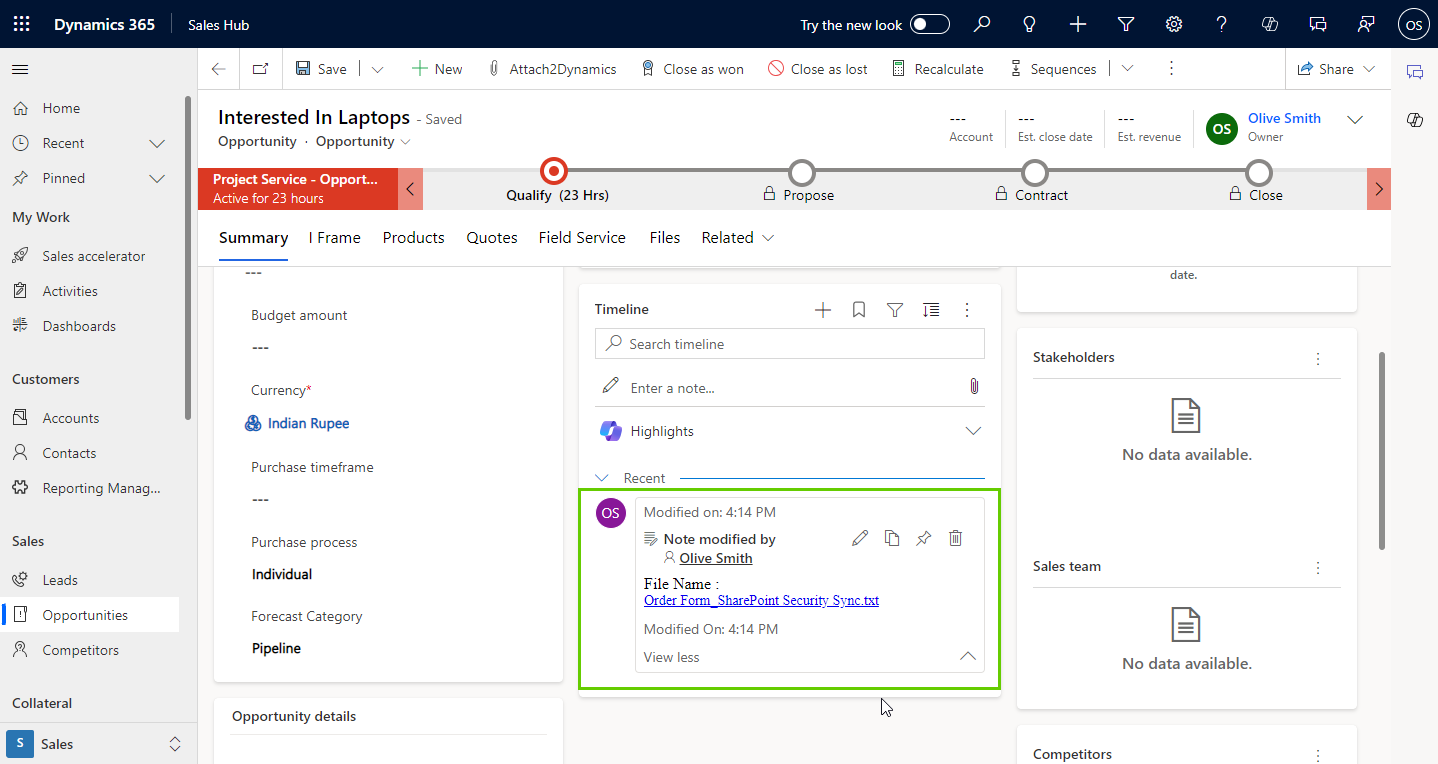Image resolution: width=1438 pixels, height=764 pixels.
Task: Open the Quotes tab
Action: [492, 238]
